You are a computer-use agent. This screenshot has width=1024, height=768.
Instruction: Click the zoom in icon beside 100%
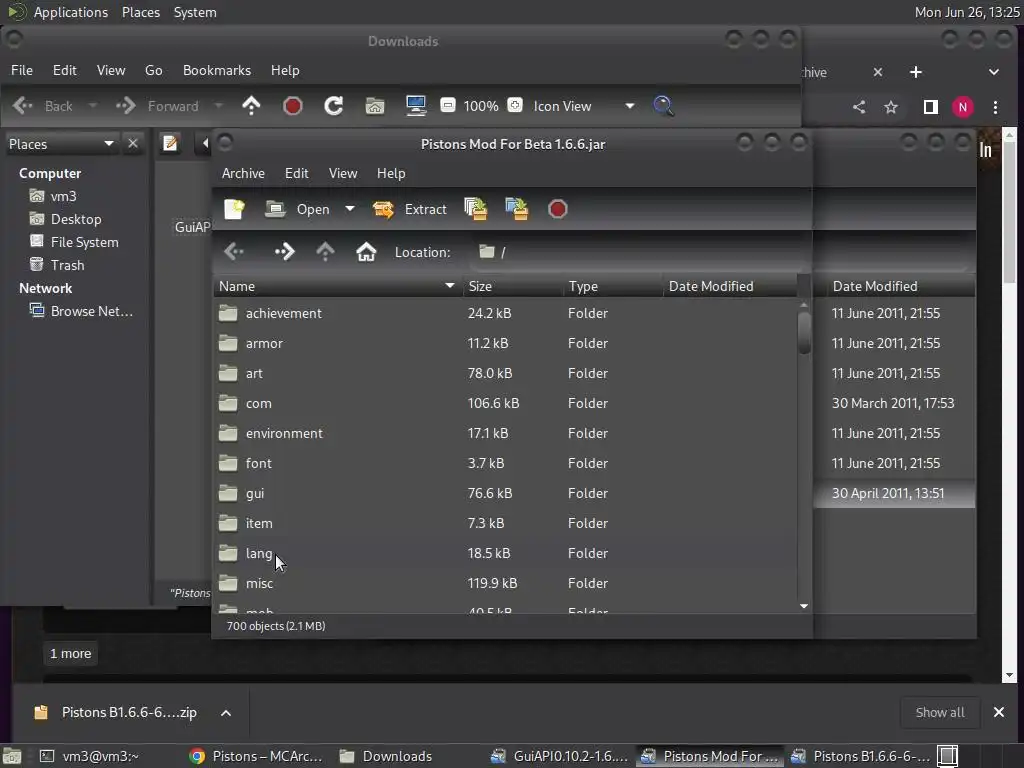click(515, 105)
